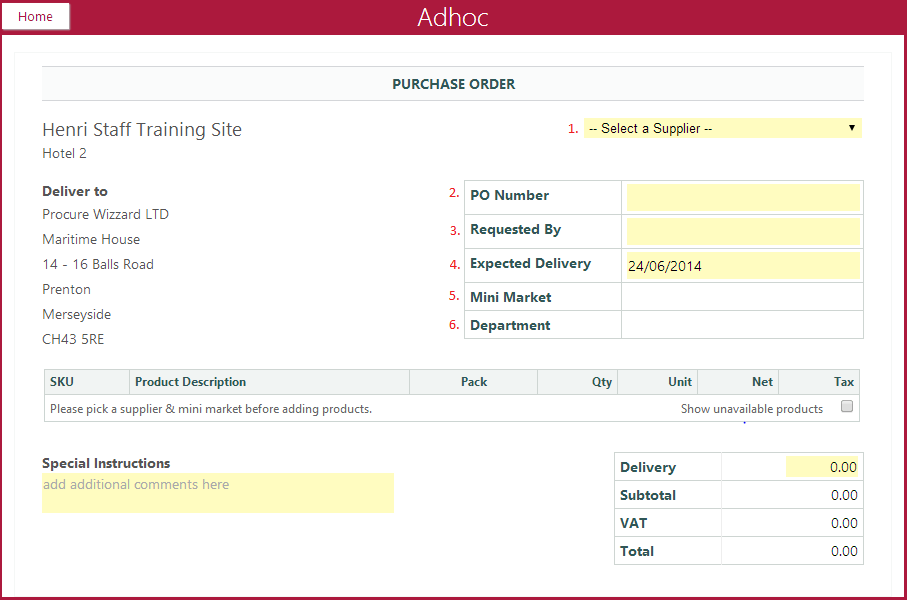Expand the supplier list arrow

click(852, 128)
